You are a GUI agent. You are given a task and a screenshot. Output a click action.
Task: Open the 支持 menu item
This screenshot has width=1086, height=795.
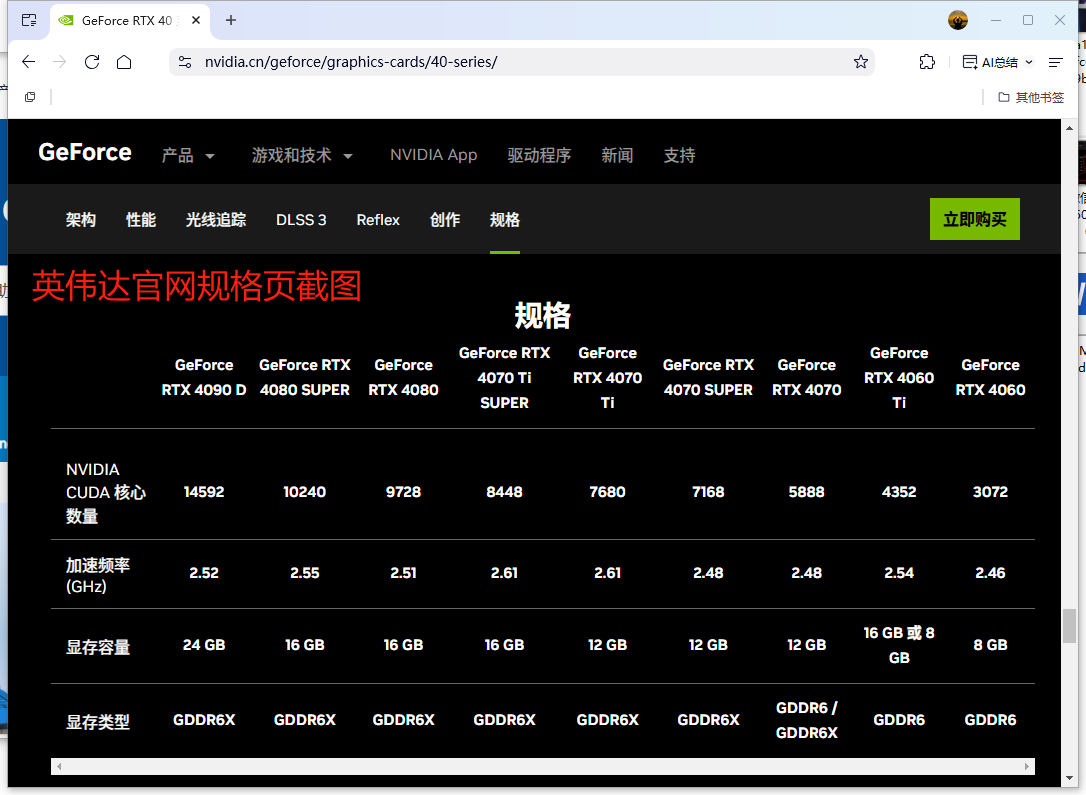coord(679,155)
